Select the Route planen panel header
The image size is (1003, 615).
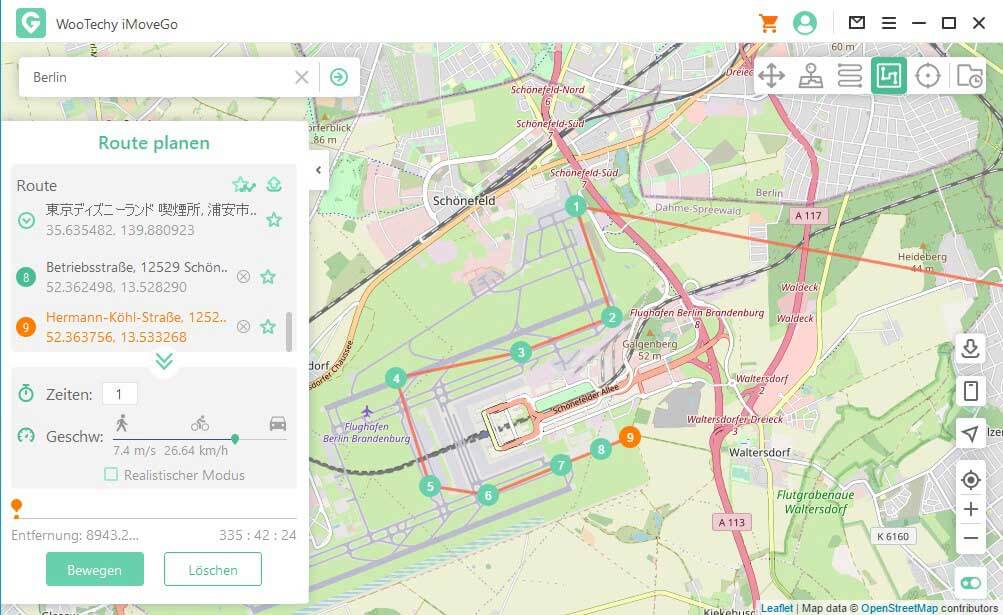click(x=152, y=143)
